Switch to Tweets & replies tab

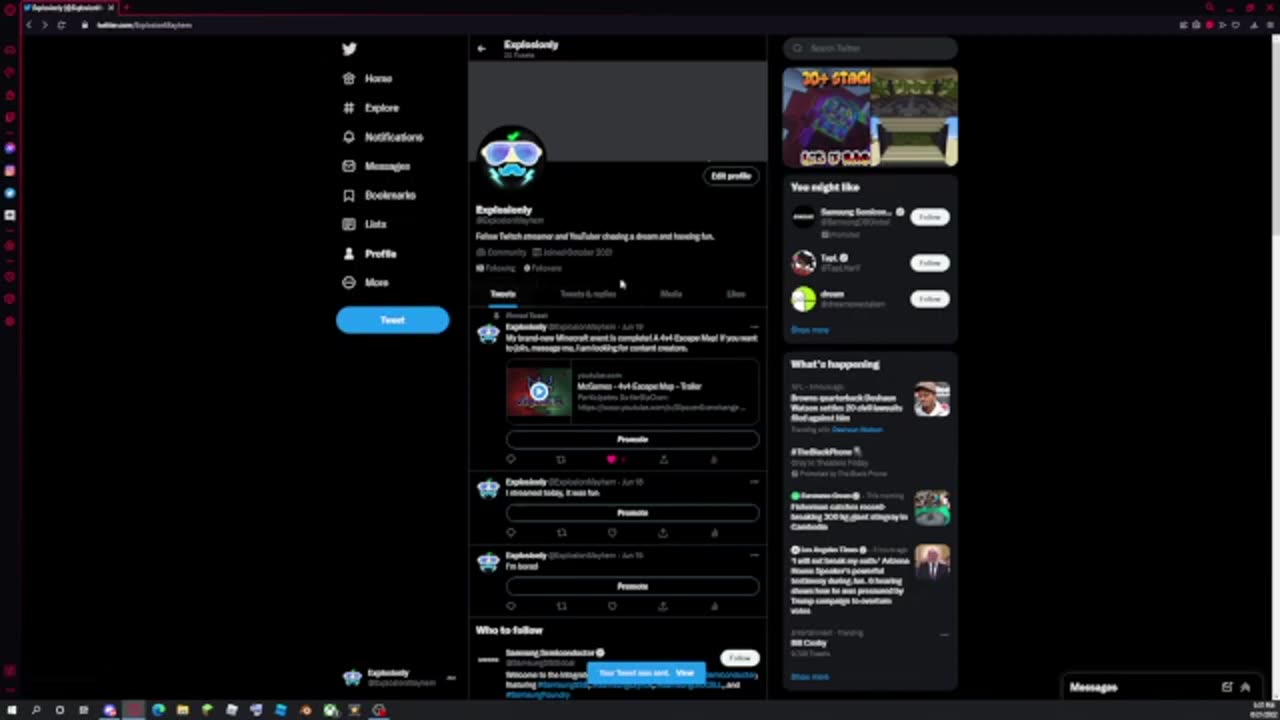click(588, 294)
